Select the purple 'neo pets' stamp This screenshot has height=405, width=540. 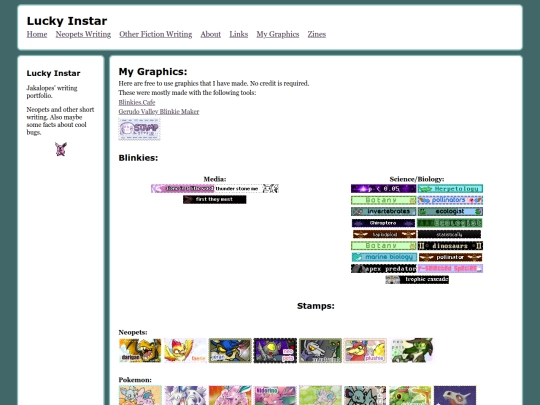tap(275, 351)
